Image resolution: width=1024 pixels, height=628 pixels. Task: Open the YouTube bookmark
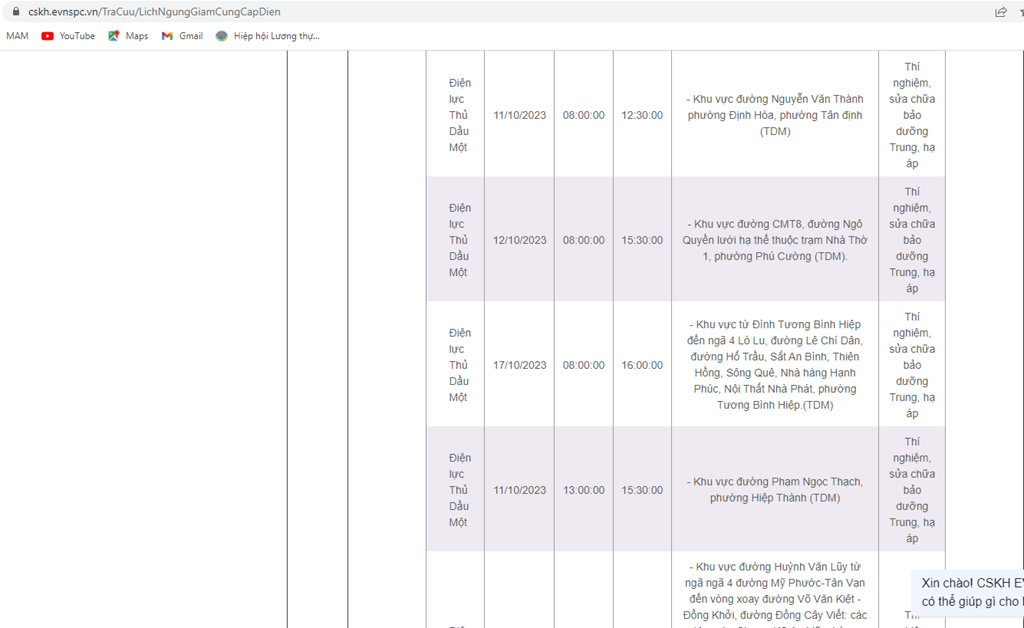[68, 36]
